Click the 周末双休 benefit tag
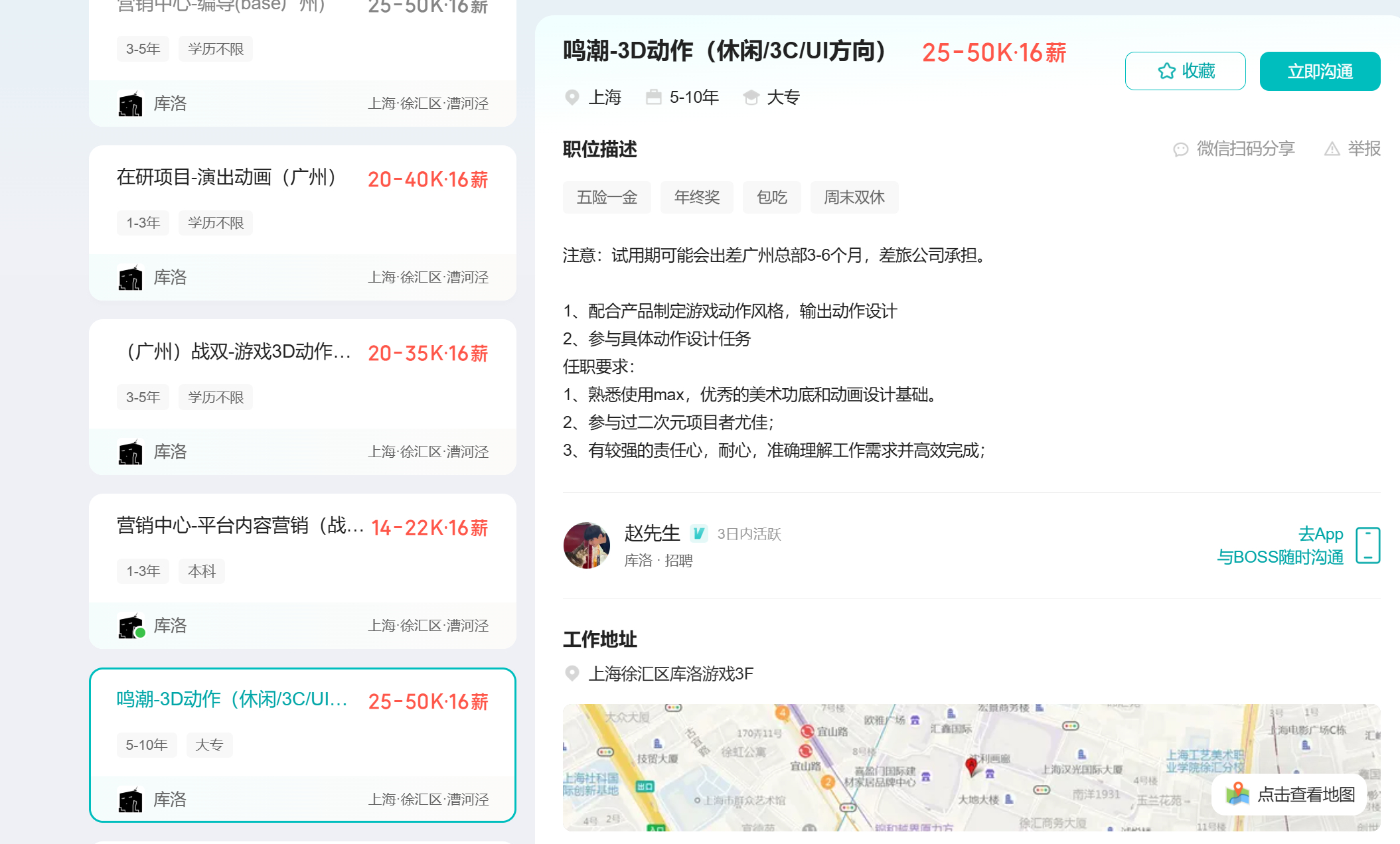 coord(854,197)
